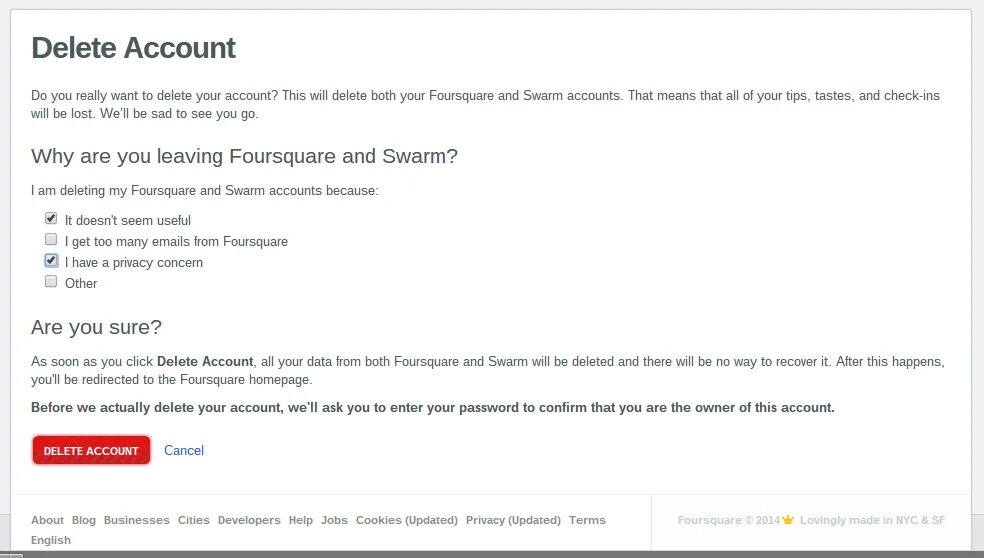984x558 pixels.
Task: Cancel account deletion via Cancel link
Action: coord(184,451)
